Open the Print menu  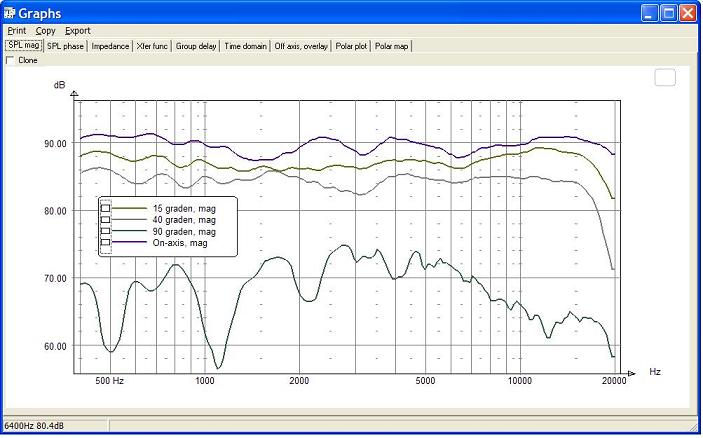[x=17, y=31]
